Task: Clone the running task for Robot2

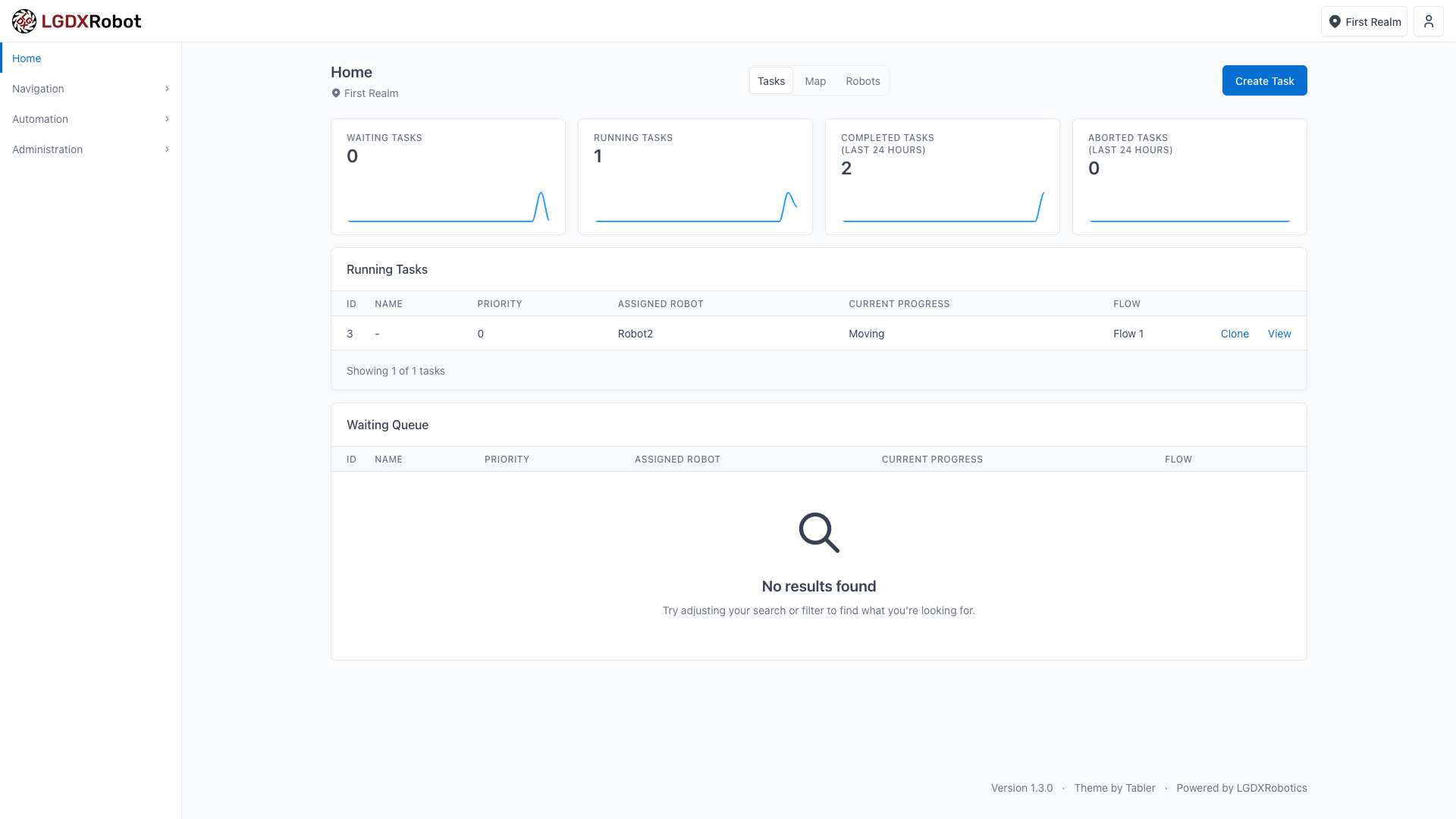Action: (x=1235, y=334)
